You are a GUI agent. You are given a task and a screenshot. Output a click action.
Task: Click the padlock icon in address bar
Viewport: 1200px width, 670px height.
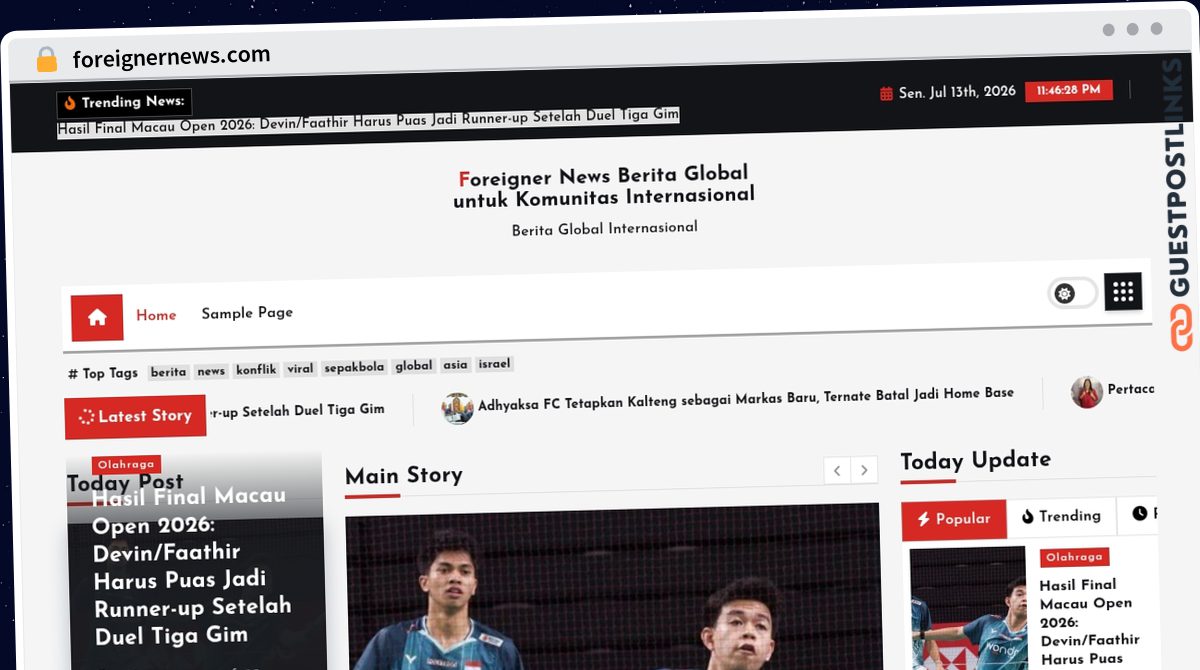pos(46,60)
